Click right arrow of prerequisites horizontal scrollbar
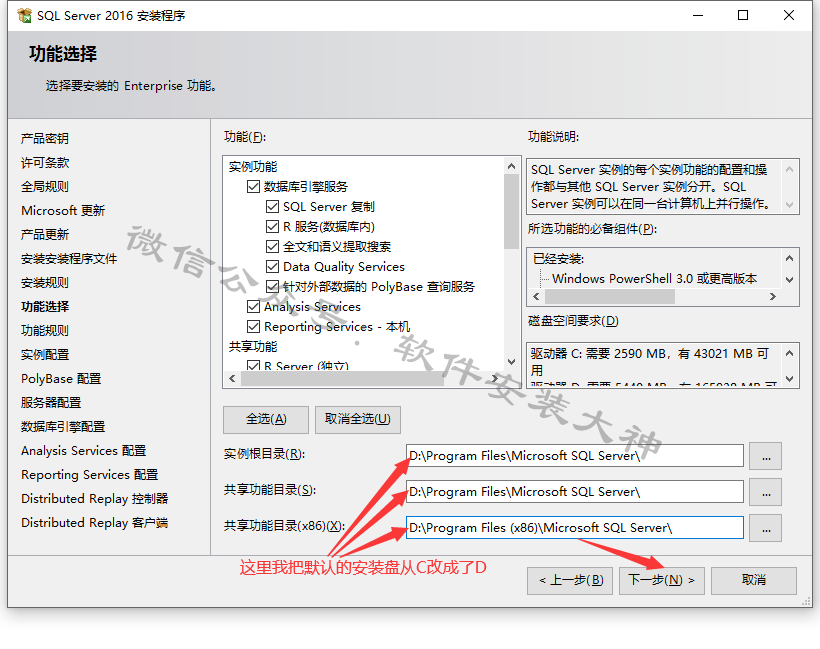The width and height of the screenshot is (820, 649). click(773, 297)
